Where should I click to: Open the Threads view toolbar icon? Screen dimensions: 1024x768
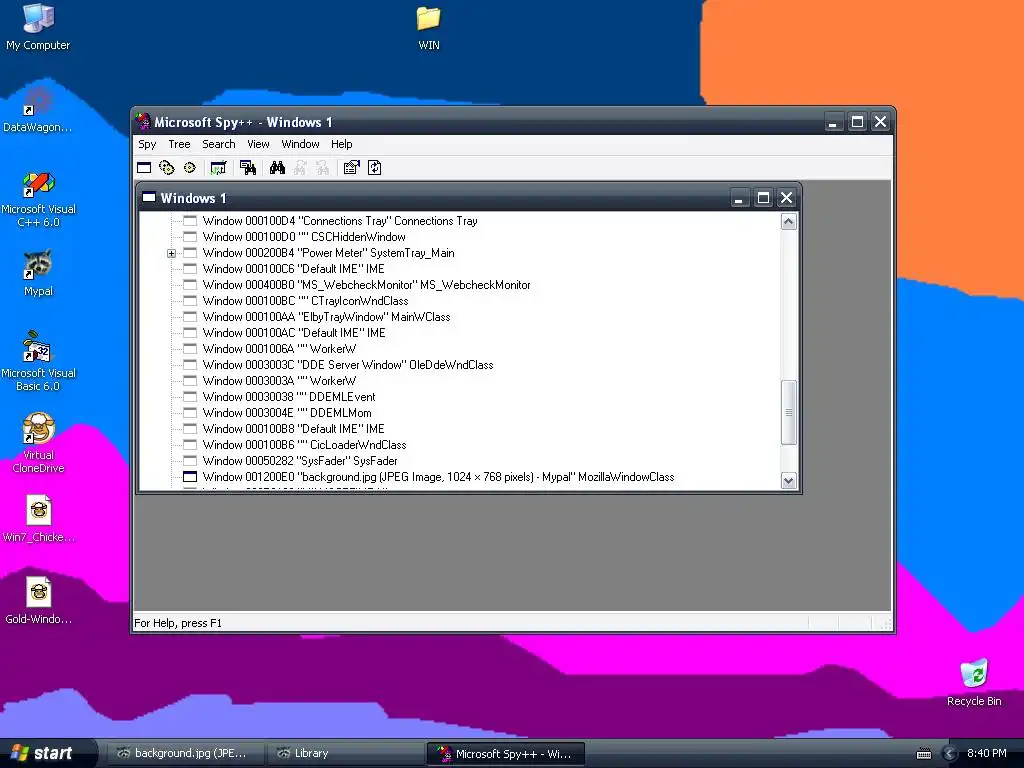point(189,168)
